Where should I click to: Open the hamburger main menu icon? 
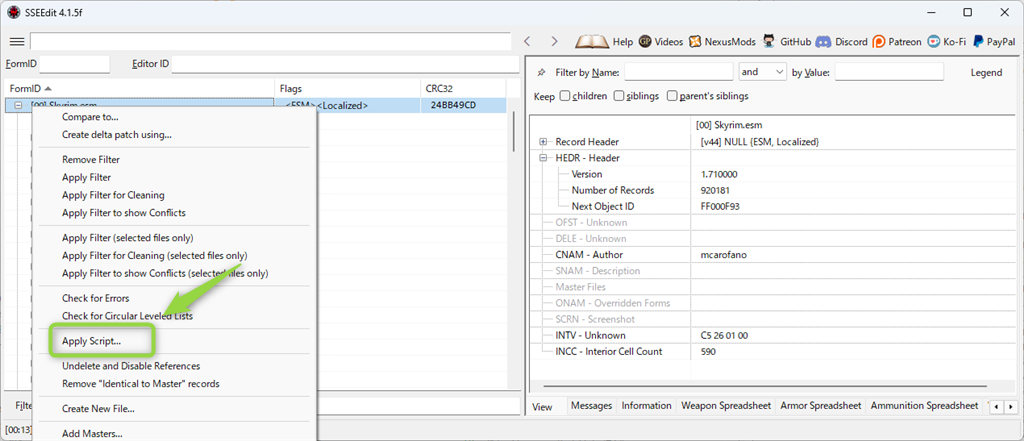click(x=17, y=41)
